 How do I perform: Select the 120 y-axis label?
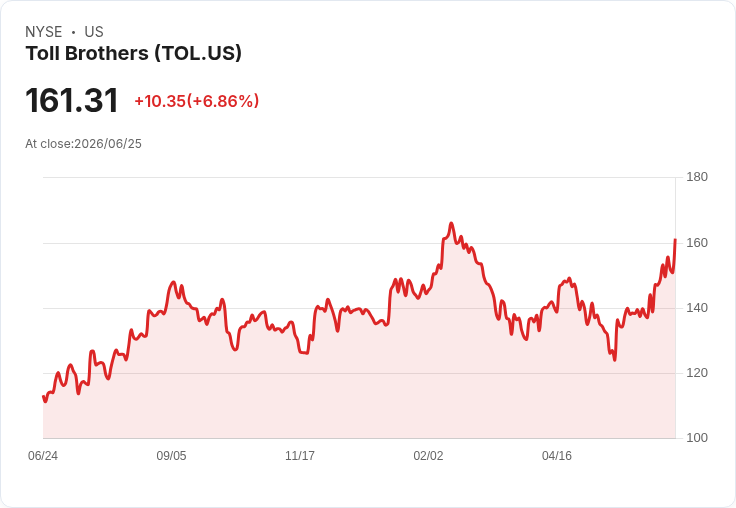(x=697, y=373)
